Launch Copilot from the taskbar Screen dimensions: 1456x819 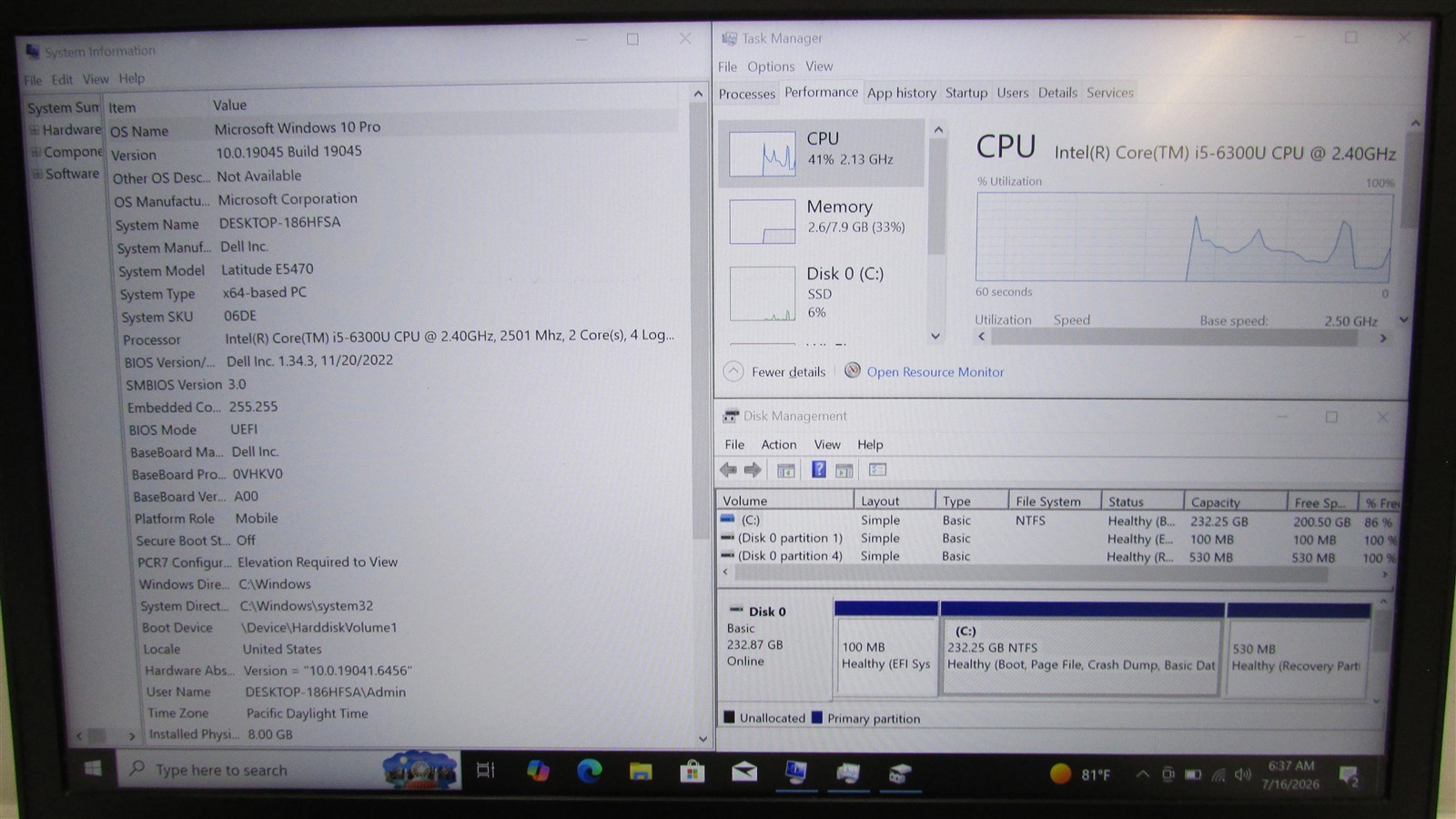tap(538, 771)
